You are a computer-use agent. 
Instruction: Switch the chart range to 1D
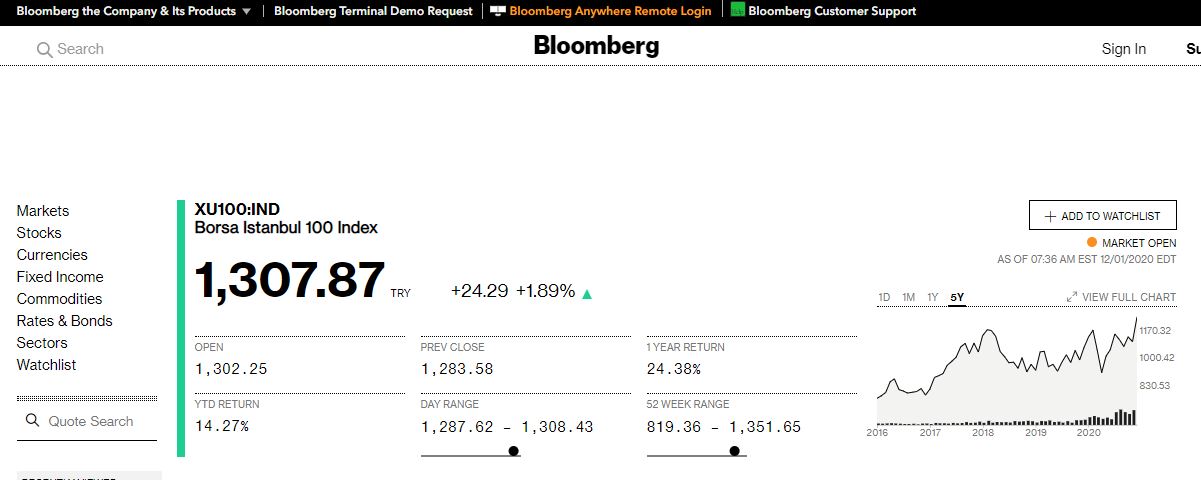[x=884, y=297]
